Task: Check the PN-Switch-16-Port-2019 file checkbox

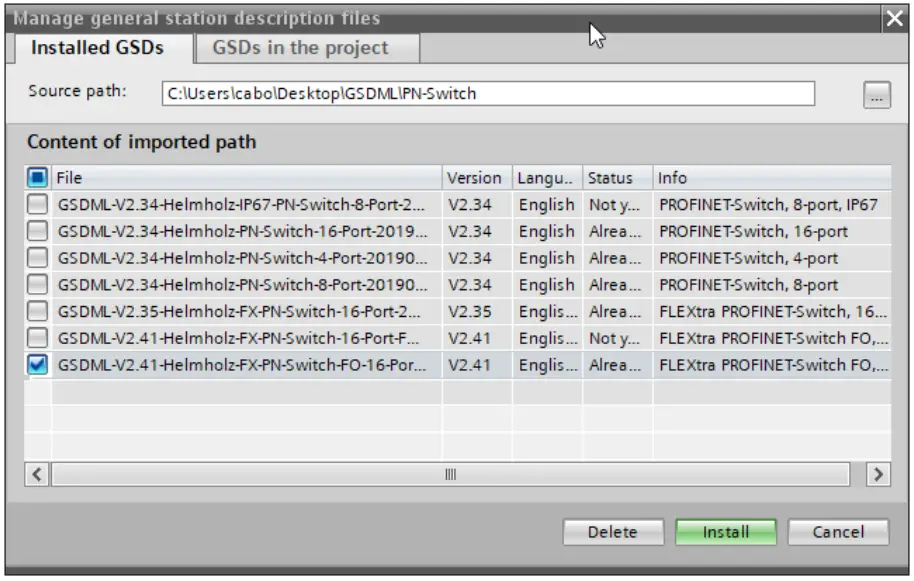Action: point(37,231)
